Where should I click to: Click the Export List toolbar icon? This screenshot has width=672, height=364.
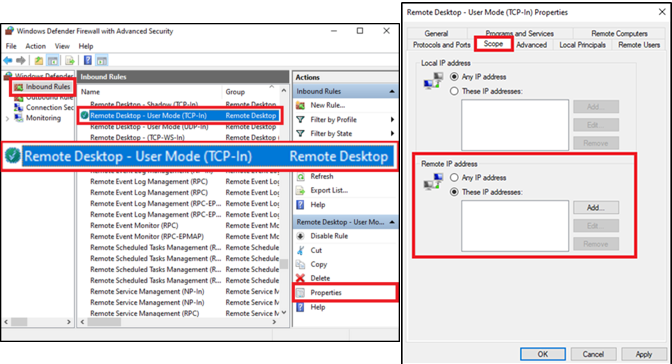70,60
